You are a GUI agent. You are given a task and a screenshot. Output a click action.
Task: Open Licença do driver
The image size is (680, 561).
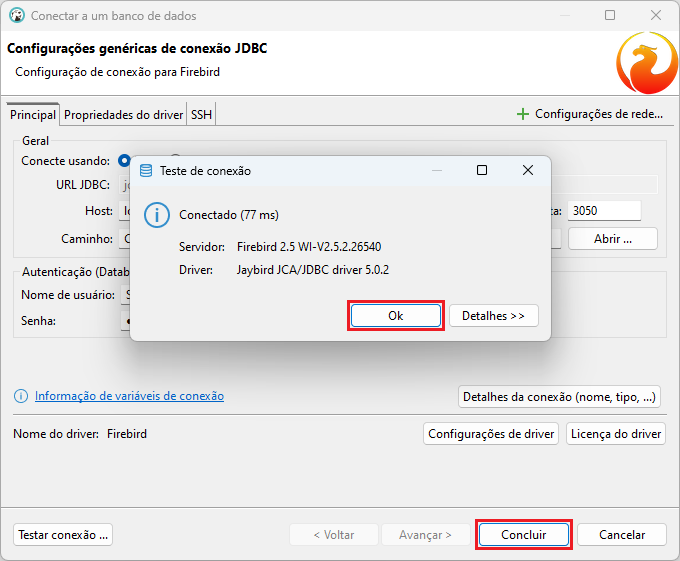[x=616, y=434]
